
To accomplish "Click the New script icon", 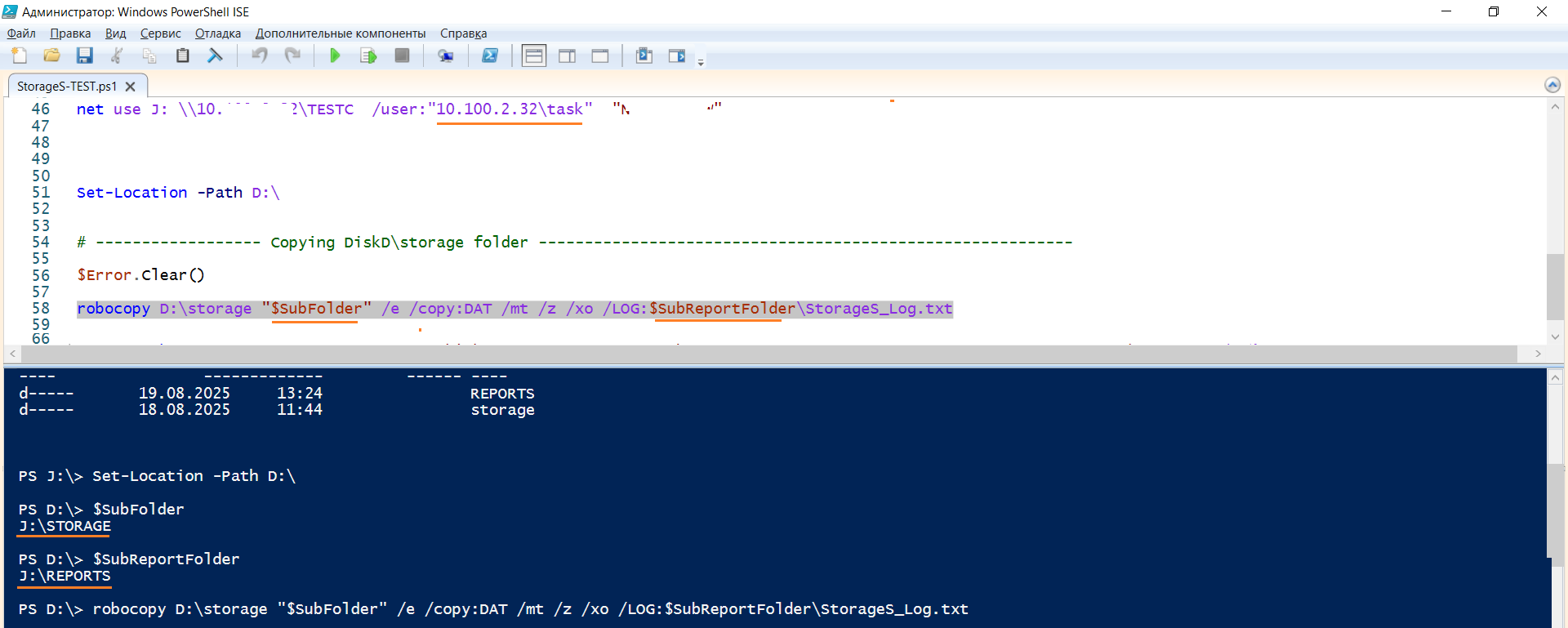I will coord(19,56).
